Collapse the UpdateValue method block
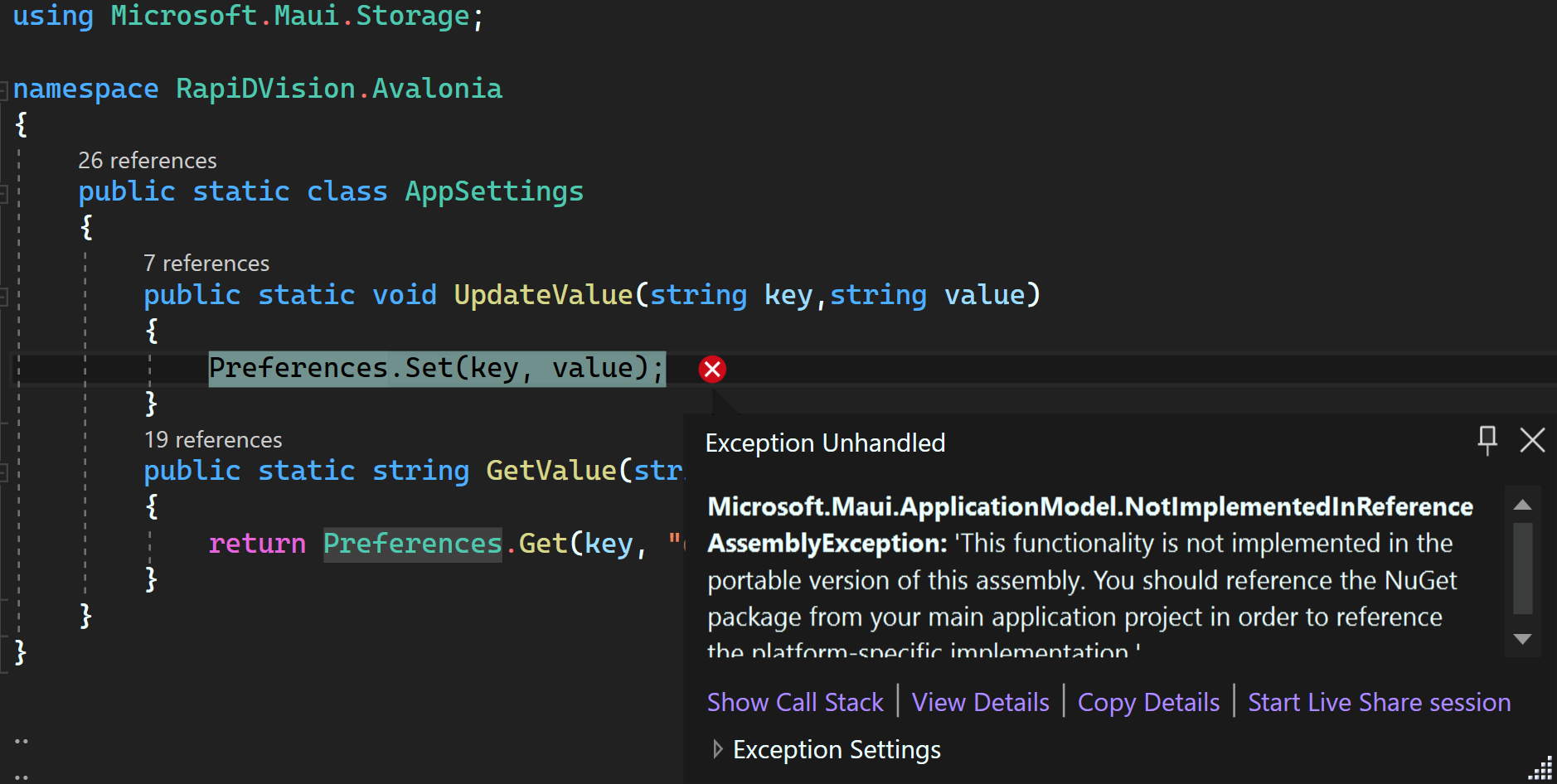This screenshot has width=1557, height=784. 3,295
